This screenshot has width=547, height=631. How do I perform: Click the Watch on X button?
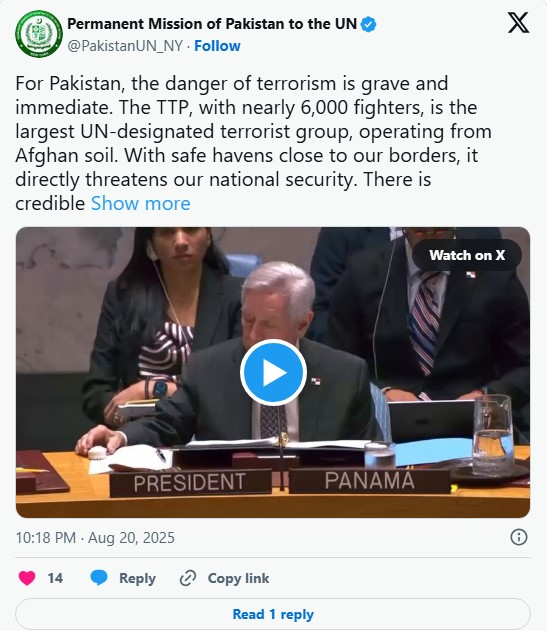click(x=467, y=255)
